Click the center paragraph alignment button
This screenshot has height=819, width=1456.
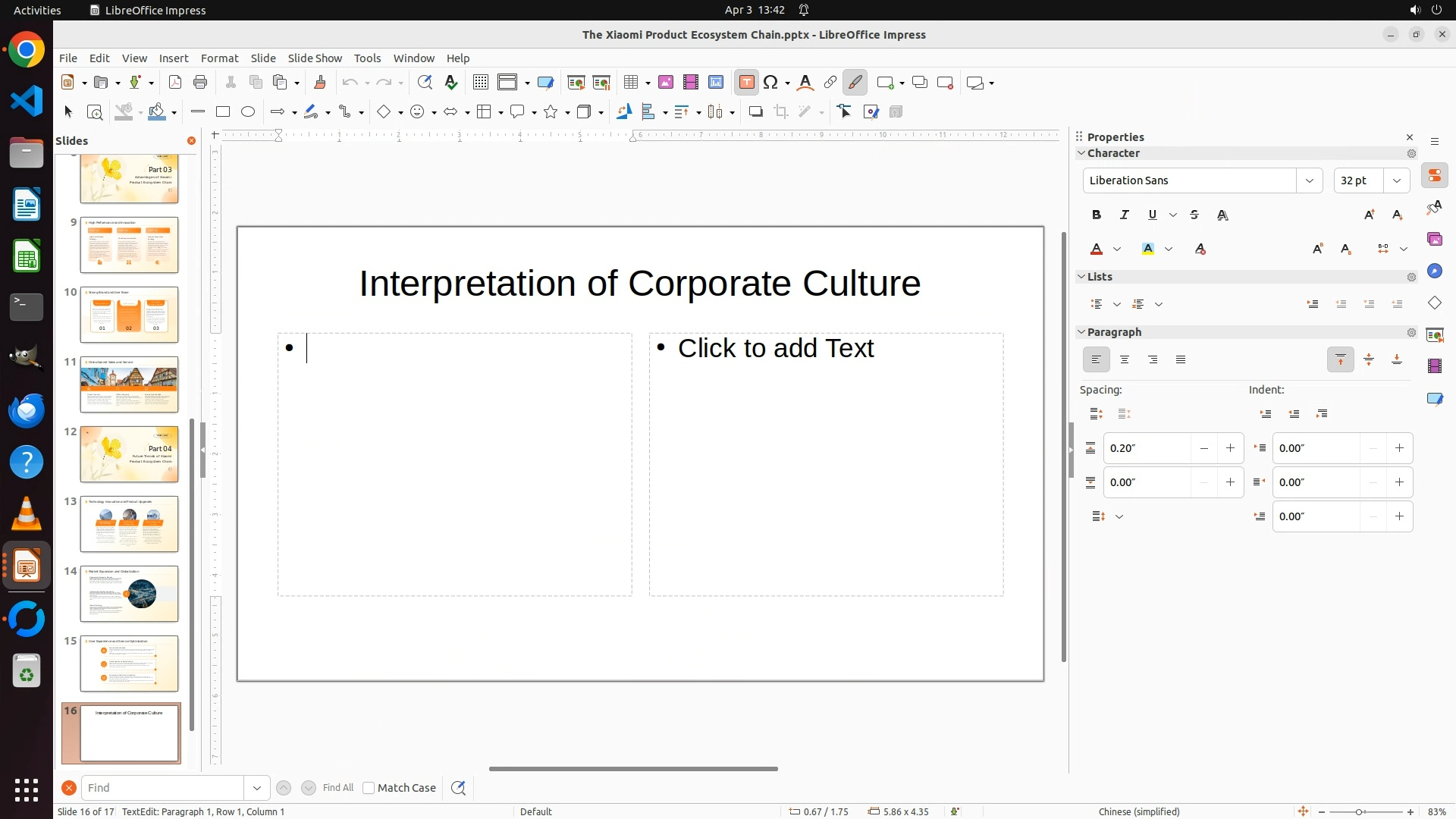pos(1125,360)
